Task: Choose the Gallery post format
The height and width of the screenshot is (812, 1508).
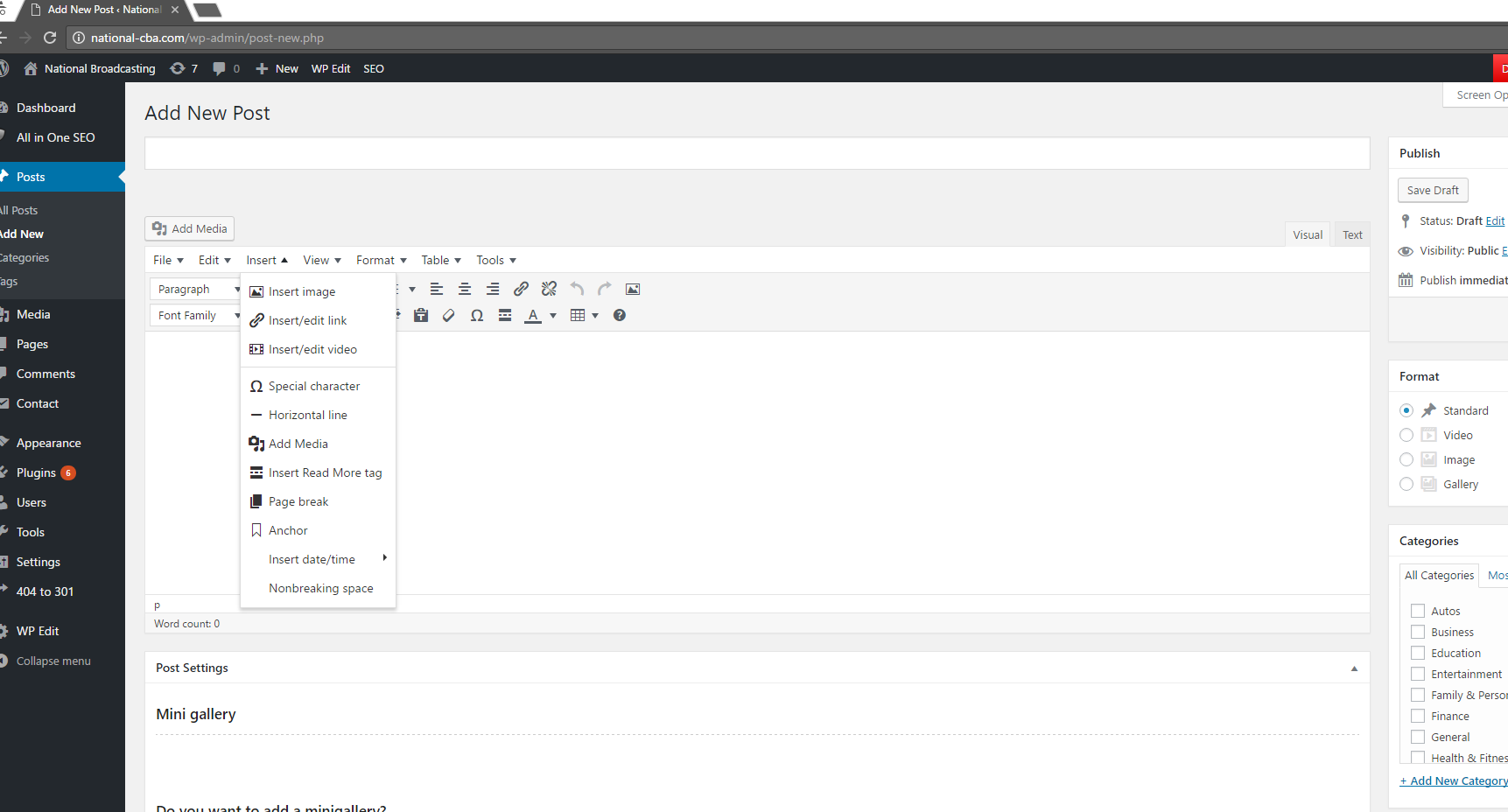Action: point(1406,484)
